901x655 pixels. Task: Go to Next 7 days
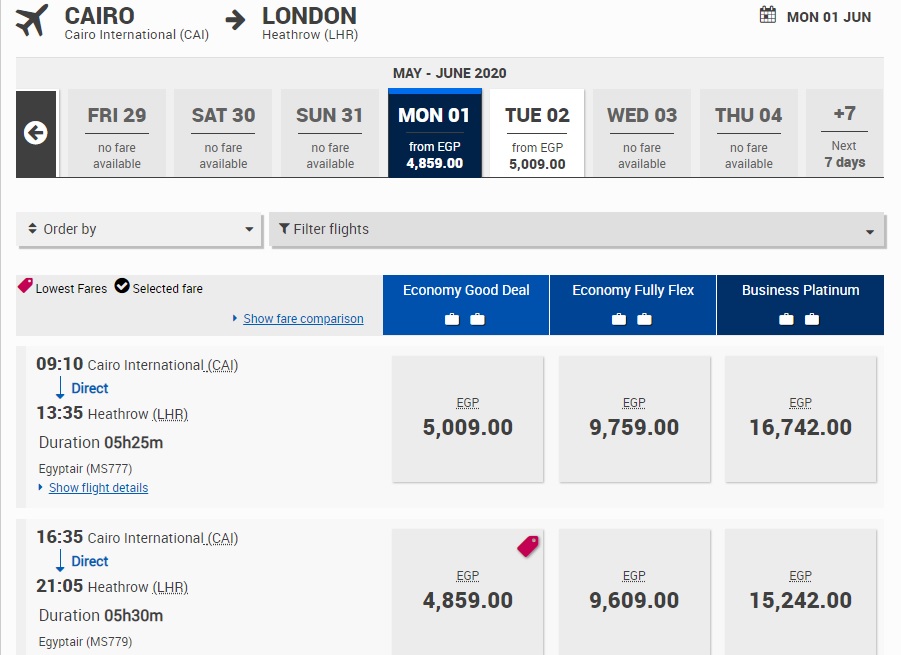coord(844,133)
